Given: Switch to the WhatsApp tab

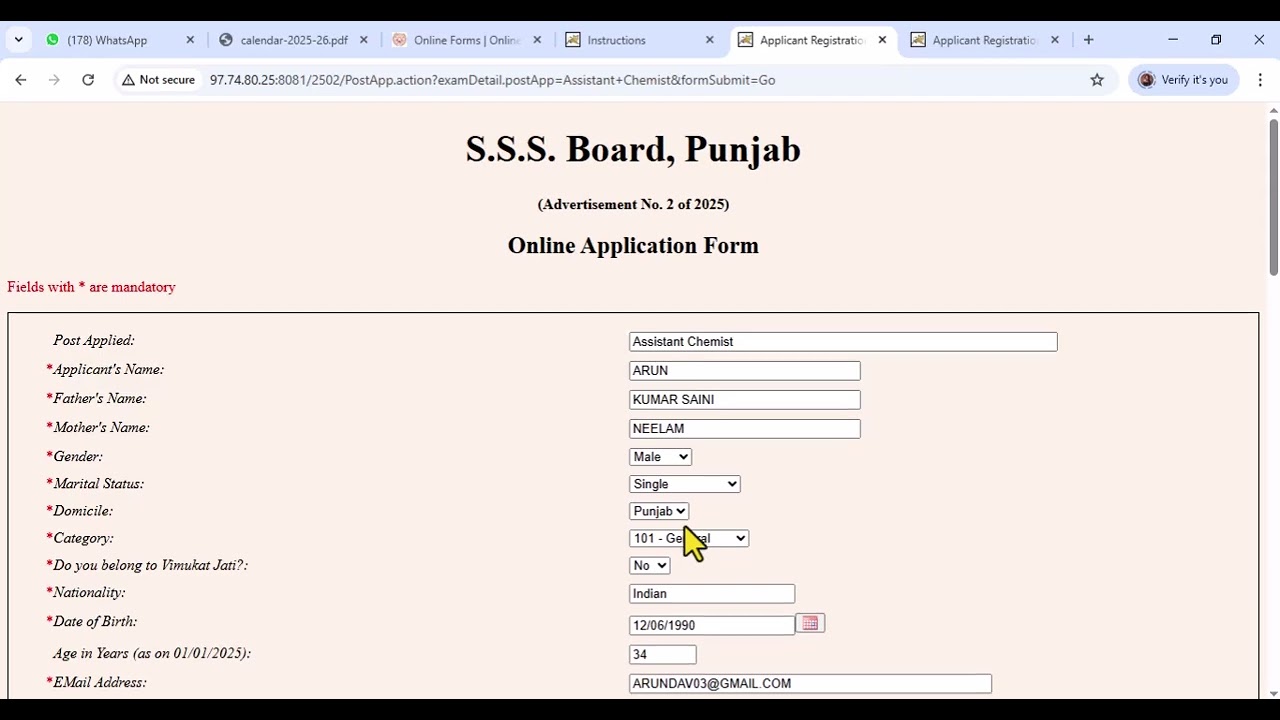Looking at the screenshot, I should [120, 40].
